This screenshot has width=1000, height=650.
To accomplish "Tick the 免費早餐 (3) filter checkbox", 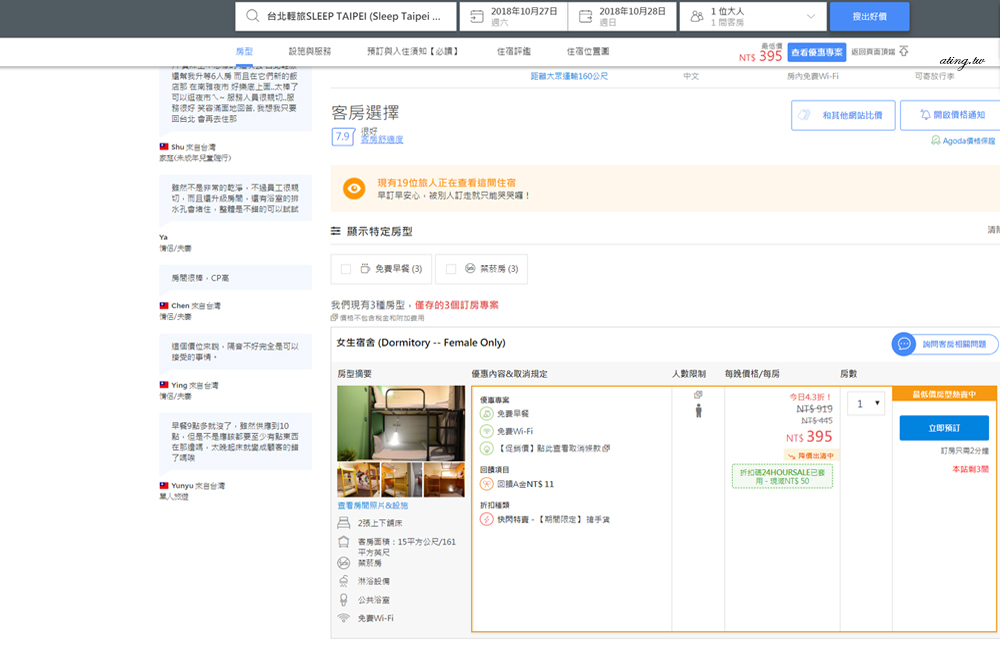I will (x=346, y=269).
